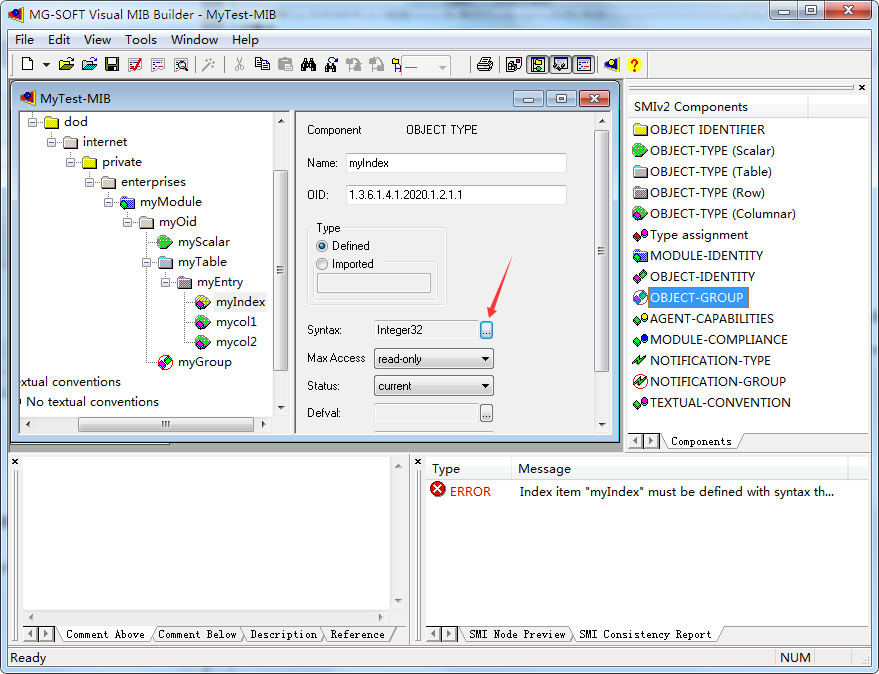This screenshot has width=879, height=674.
Task: Click the Defval ellipsis button
Action: coord(486,413)
